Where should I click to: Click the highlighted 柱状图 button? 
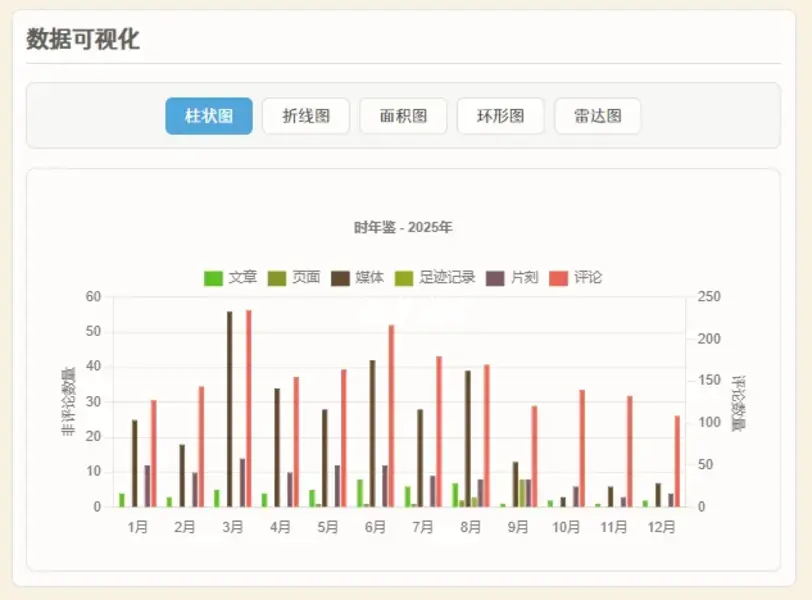coord(208,116)
